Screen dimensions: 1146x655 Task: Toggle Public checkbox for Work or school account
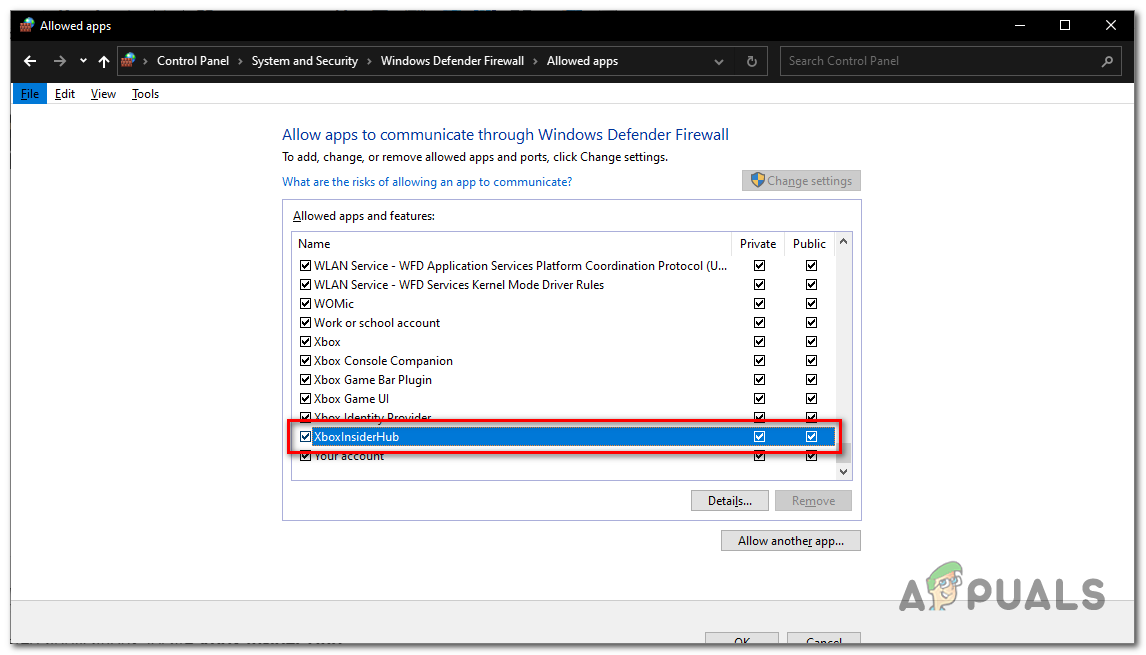coord(811,322)
